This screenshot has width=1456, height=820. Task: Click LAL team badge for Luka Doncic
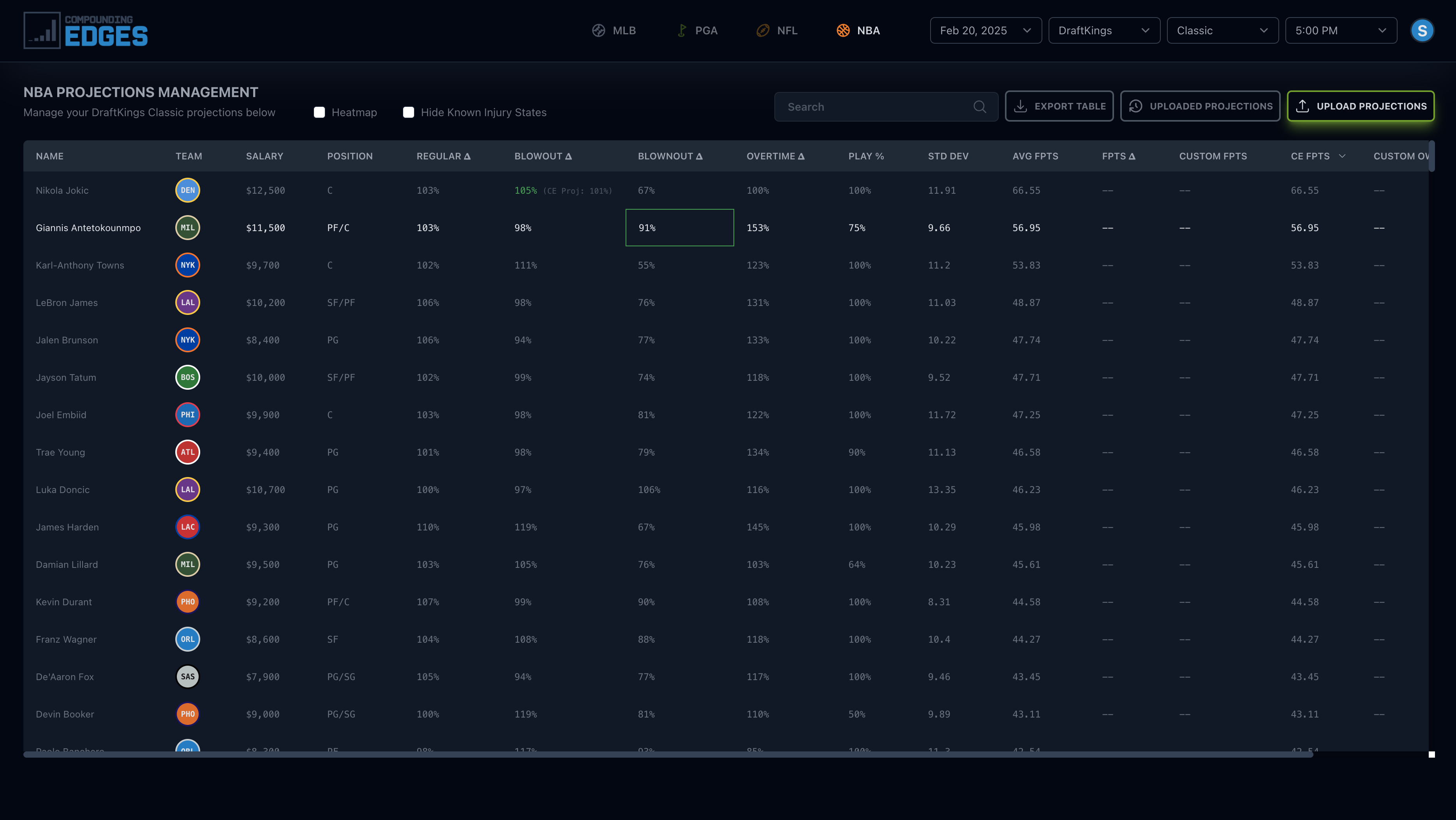(x=188, y=490)
